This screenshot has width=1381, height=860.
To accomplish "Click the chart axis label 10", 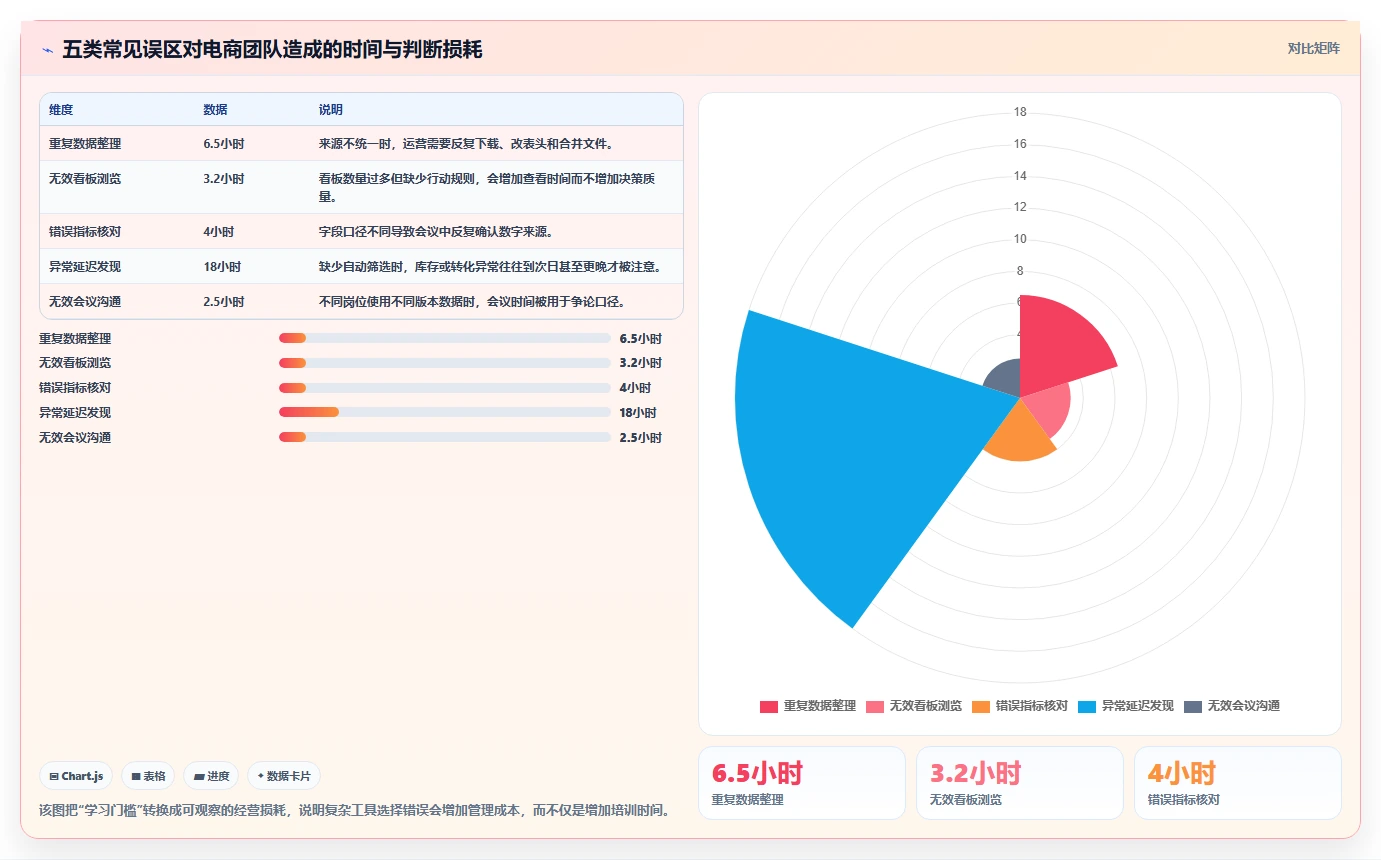I will coord(1020,239).
